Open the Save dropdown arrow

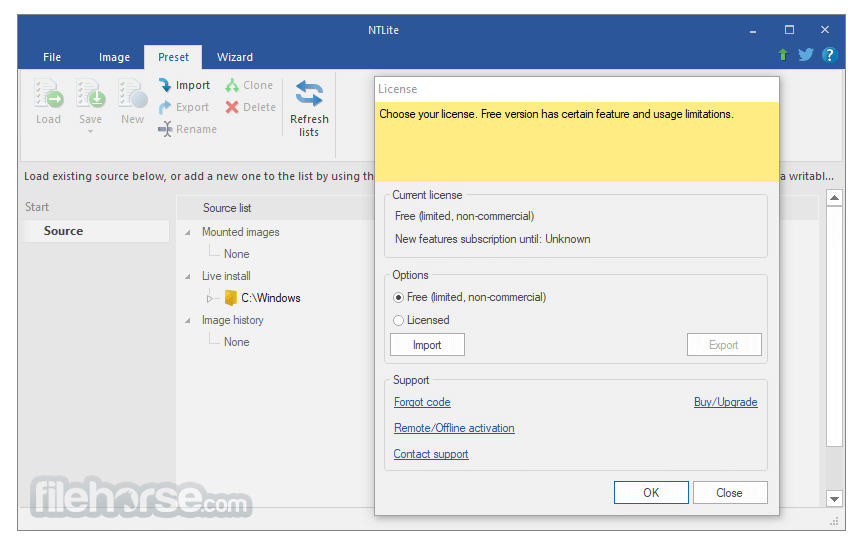[90, 131]
